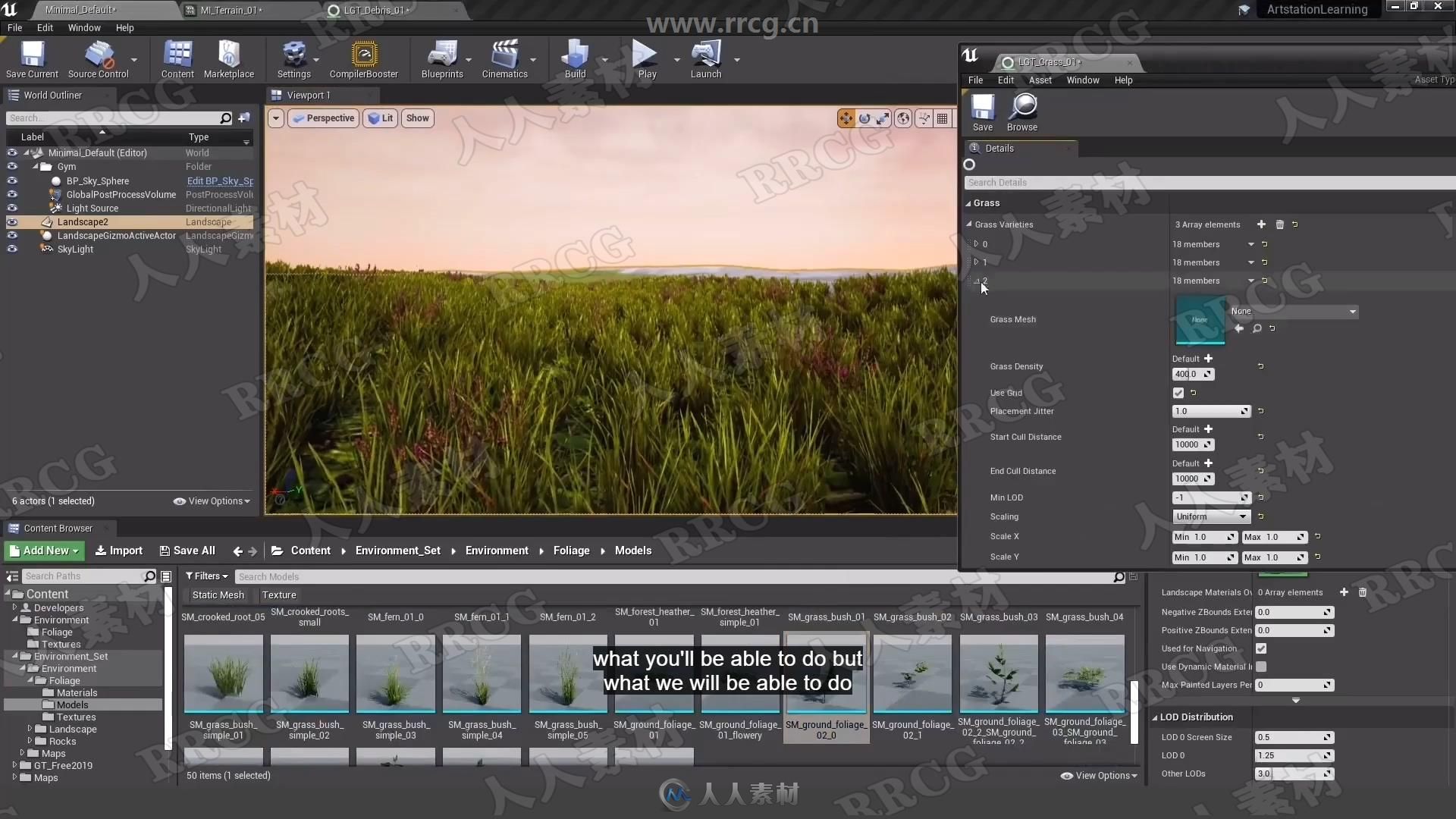Image resolution: width=1456 pixels, height=819 pixels.
Task: Switch to Texture tab in Content Browser
Action: tap(279, 594)
